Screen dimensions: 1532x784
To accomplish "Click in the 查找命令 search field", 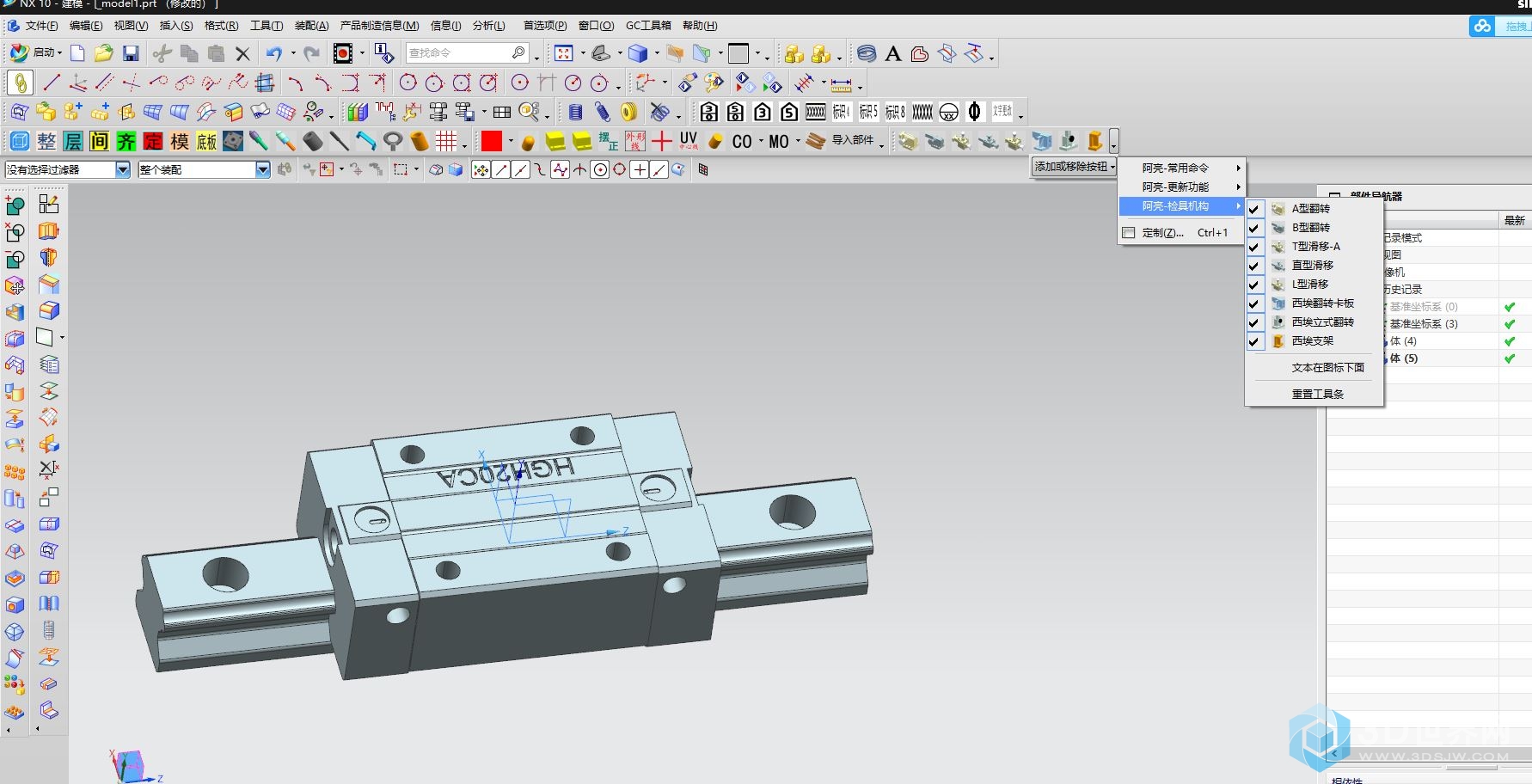I will pyautogui.click(x=467, y=53).
